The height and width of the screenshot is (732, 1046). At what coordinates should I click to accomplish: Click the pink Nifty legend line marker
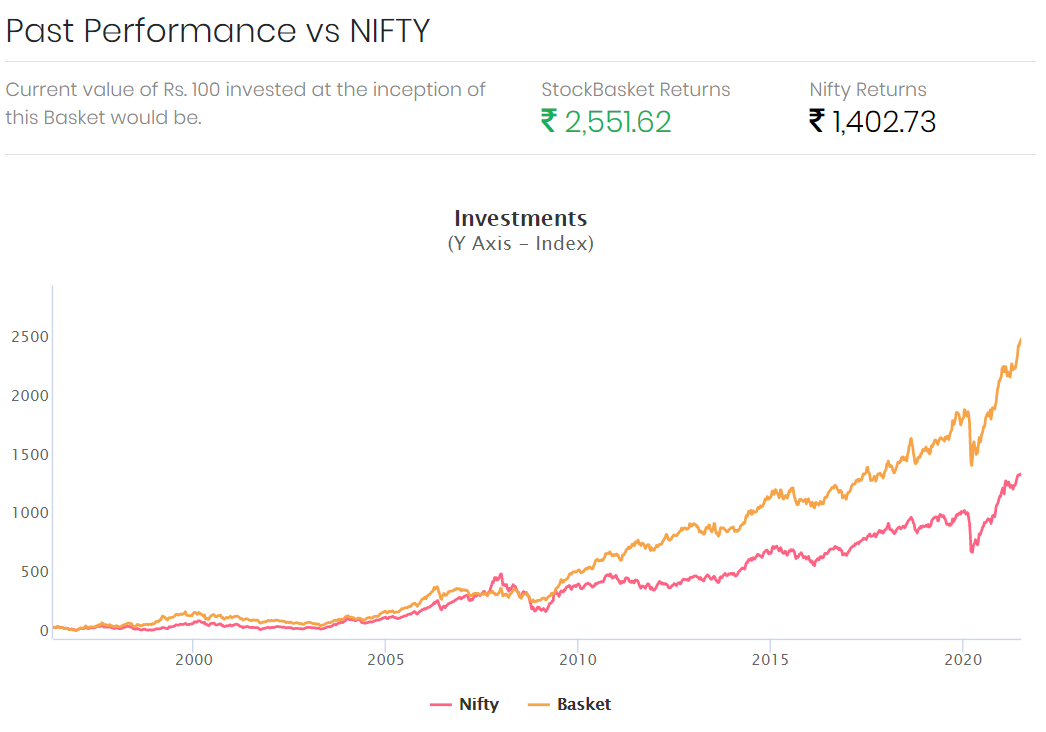[x=441, y=705]
